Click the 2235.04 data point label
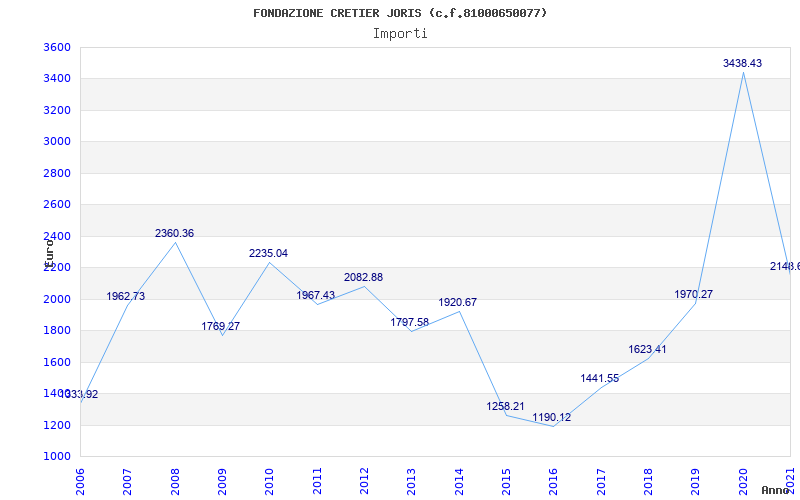This screenshot has width=800, height=500. pyautogui.click(x=268, y=253)
